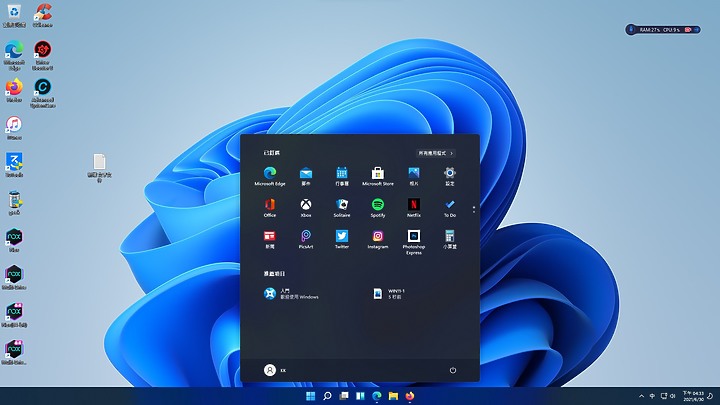Screen dimensions: 720x405
Task: Show hidden system tray icons
Action: [x=641, y=396]
